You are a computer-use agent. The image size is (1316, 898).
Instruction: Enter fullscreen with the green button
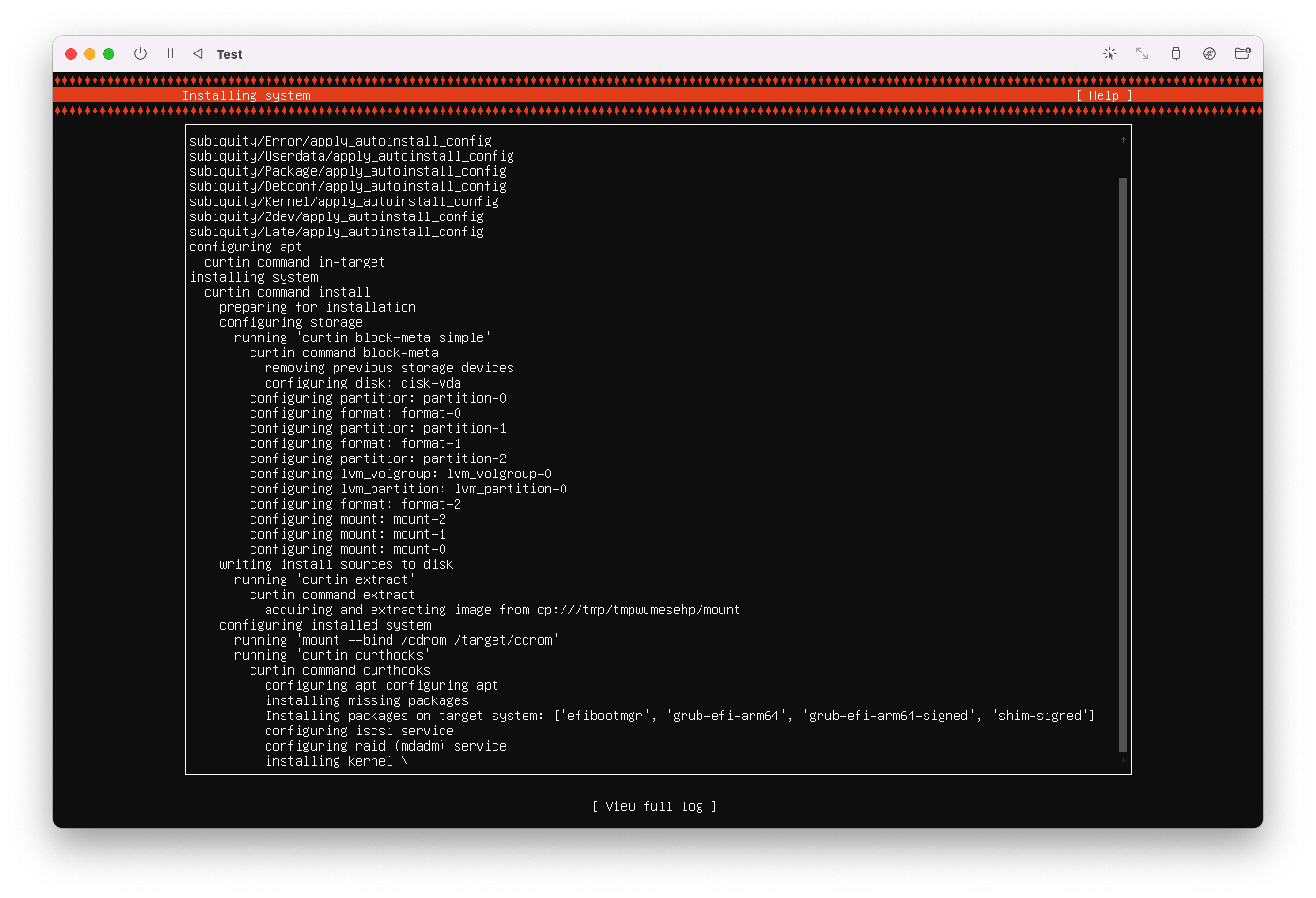(x=109, y=54)
